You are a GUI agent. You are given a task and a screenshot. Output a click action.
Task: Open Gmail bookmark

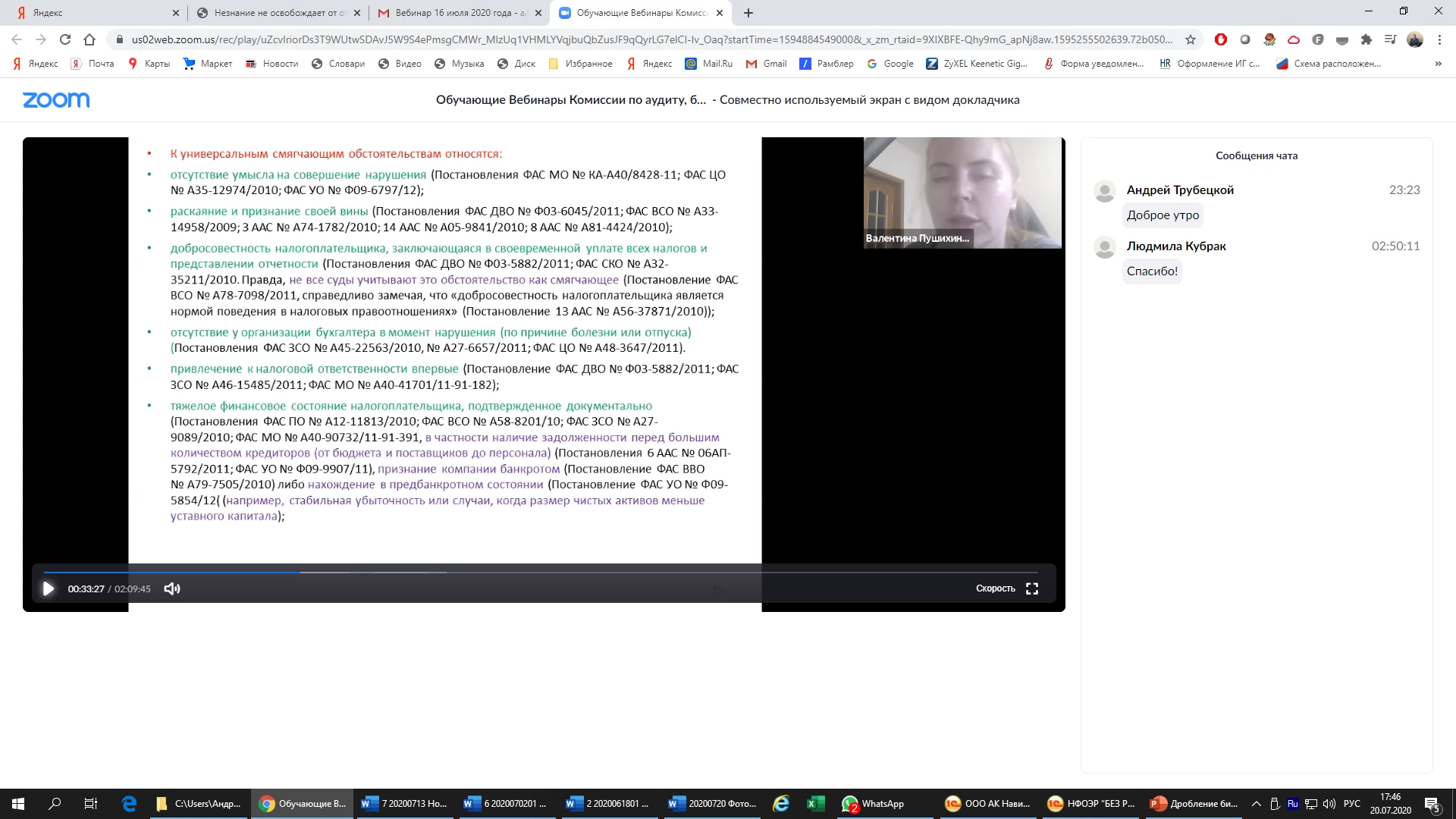pyautogui.click(x=766, y=64)
